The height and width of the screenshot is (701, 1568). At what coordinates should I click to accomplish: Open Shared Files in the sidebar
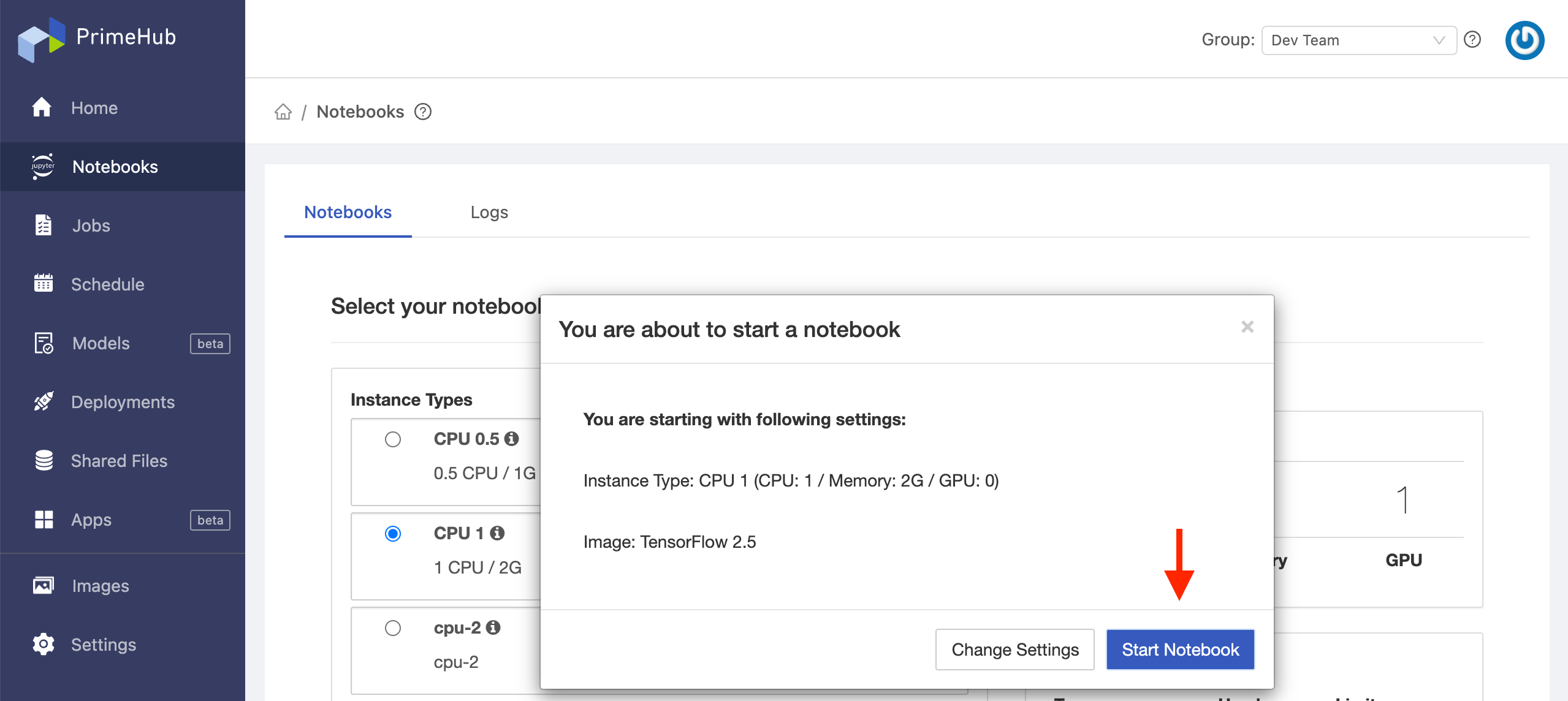point(123,461)
